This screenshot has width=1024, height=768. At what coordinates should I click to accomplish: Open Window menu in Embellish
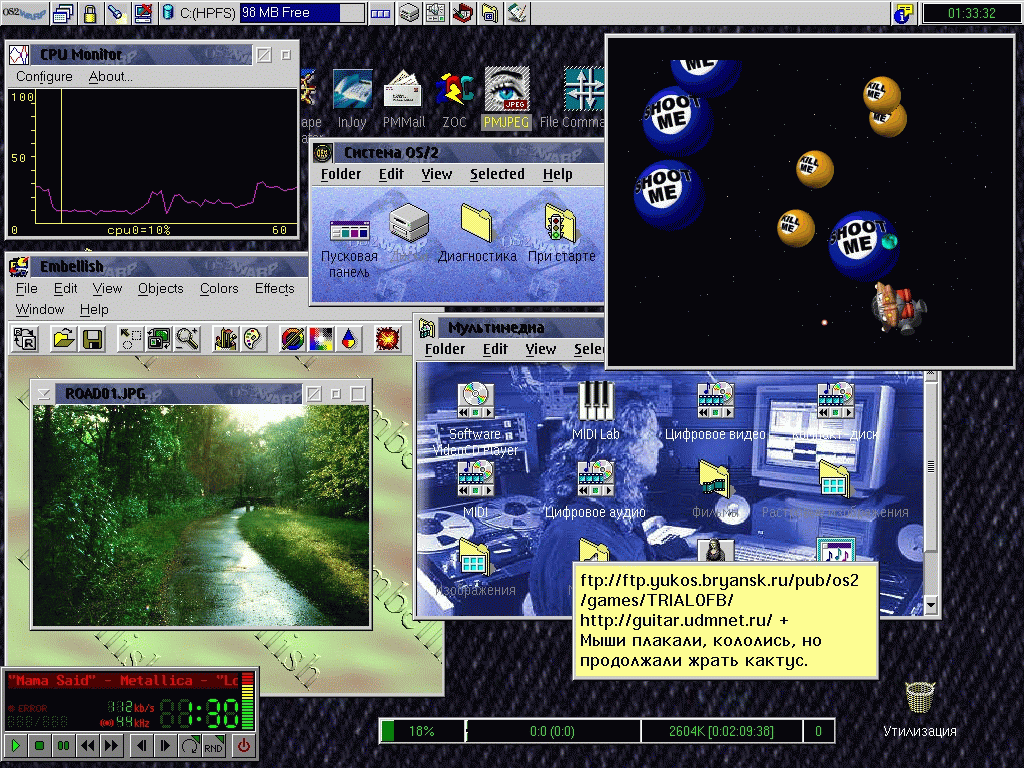click(40, 310)
